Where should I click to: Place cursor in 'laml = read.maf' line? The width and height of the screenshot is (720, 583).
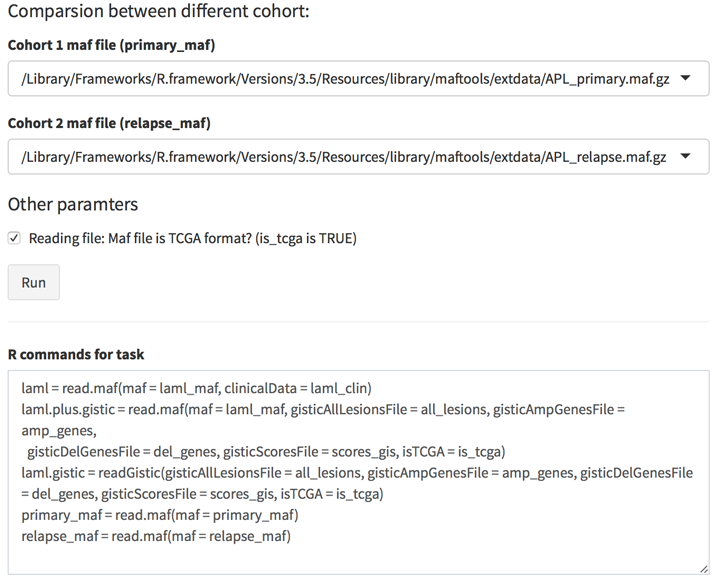(x=197, y=388)
